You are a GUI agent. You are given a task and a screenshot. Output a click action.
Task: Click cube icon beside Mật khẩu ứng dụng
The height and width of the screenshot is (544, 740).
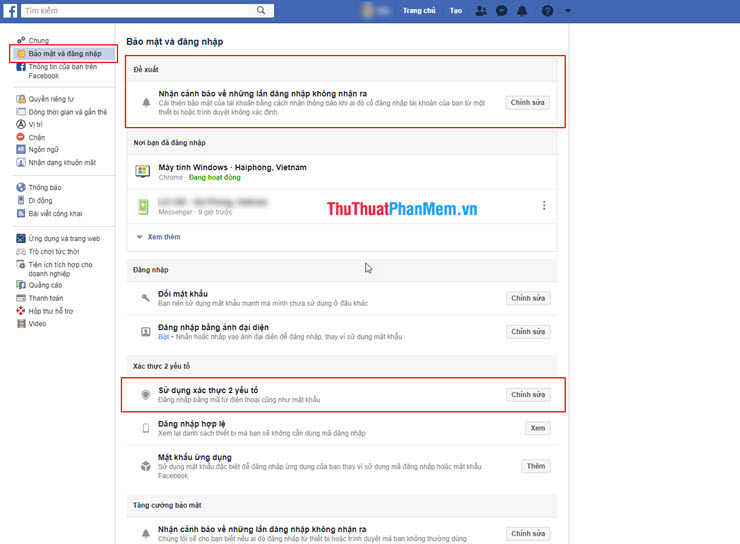point(146,466)
